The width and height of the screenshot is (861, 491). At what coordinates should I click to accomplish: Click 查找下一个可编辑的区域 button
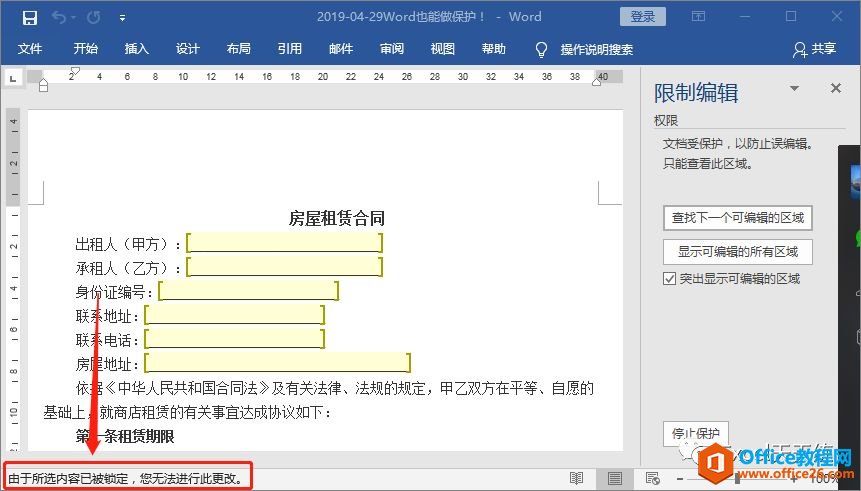tap(737, 217)
